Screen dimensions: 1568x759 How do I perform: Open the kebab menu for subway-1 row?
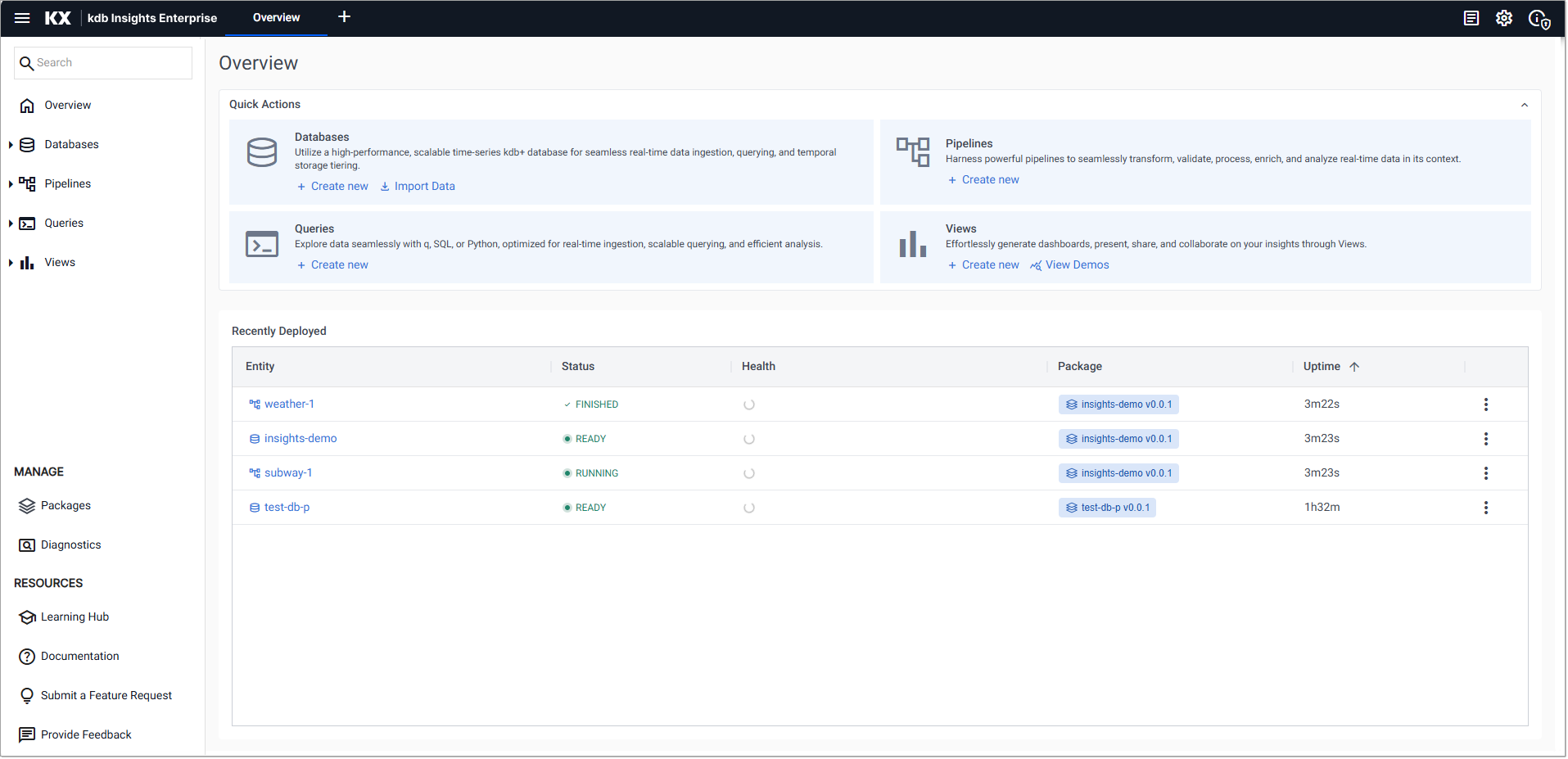coord(1485,472)
